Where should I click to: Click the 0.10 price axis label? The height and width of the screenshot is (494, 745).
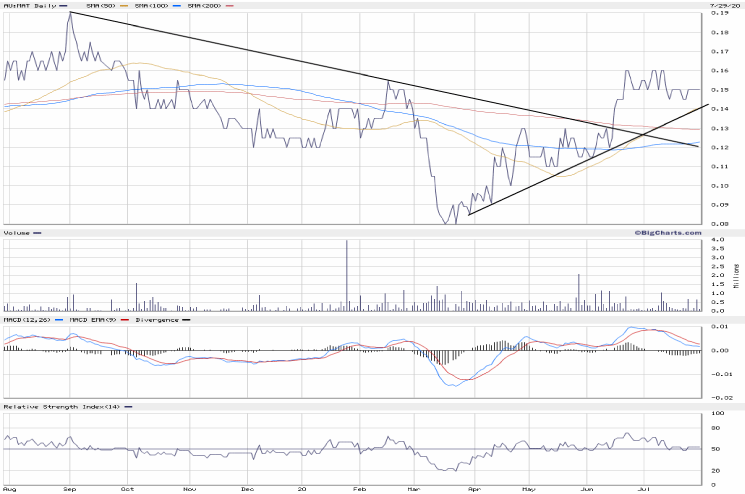pyautogui.click(x=720, y=186)
